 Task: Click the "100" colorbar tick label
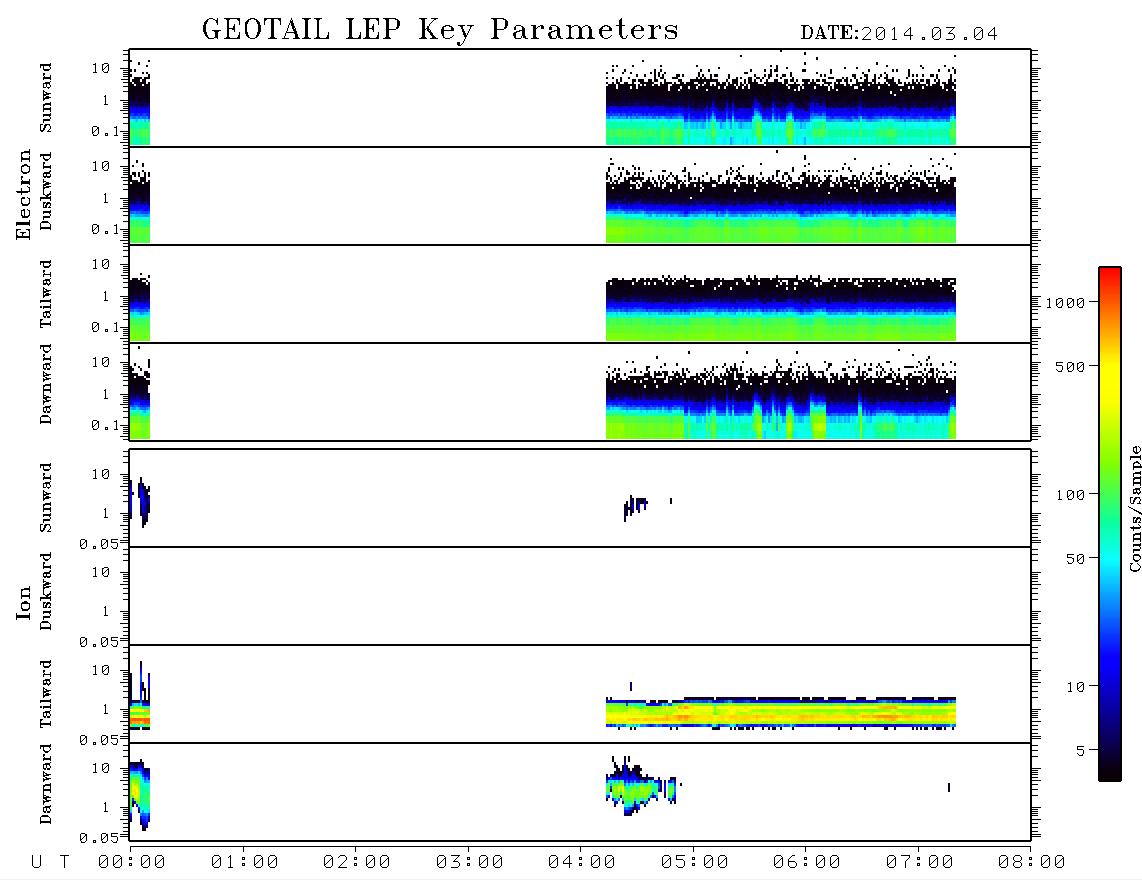pyautogui.click(x=1070, y=495)
